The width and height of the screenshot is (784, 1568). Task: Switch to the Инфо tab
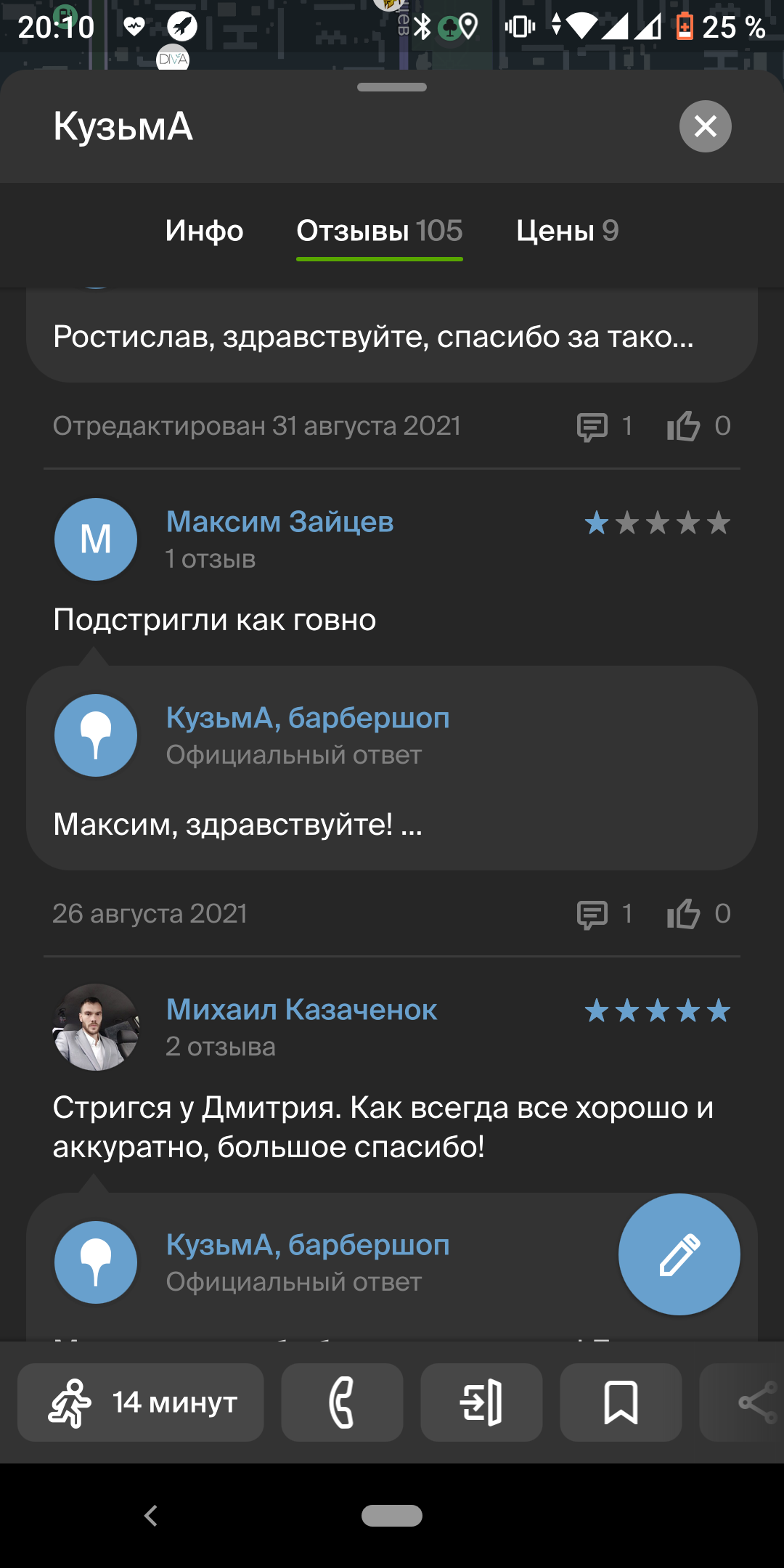pos(204,231)
